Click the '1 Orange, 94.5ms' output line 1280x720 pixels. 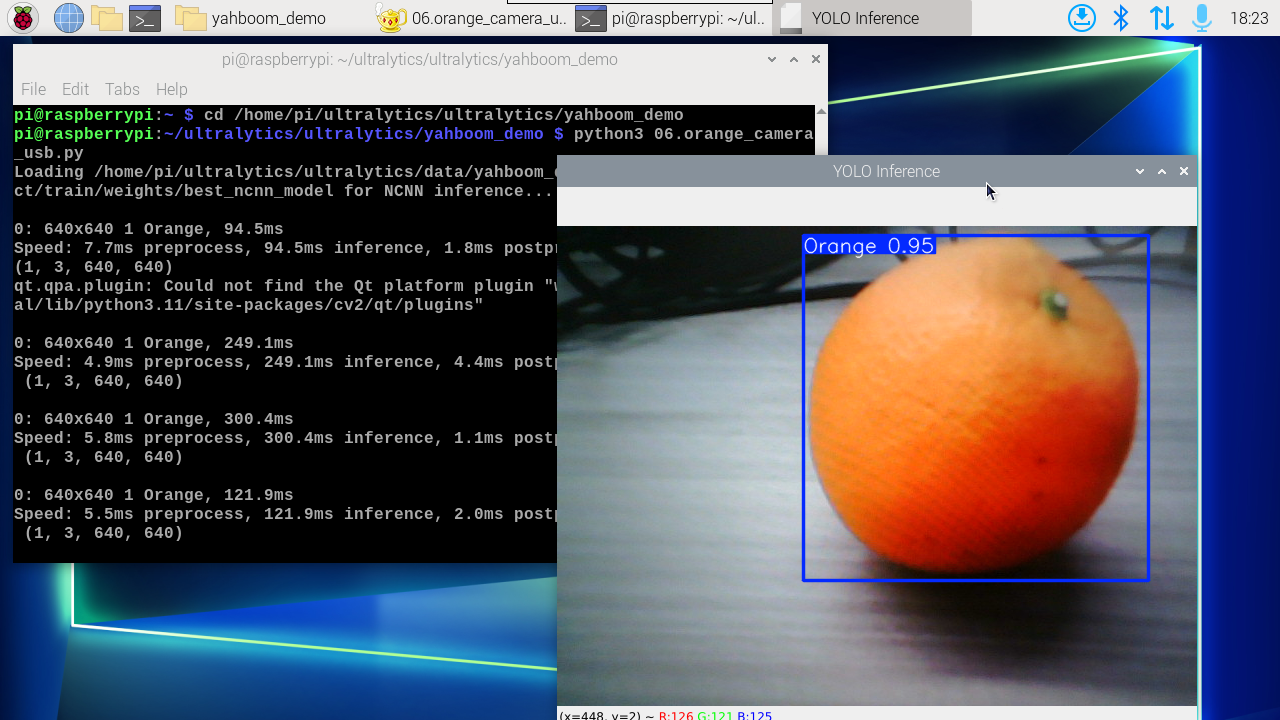(149, 230)
